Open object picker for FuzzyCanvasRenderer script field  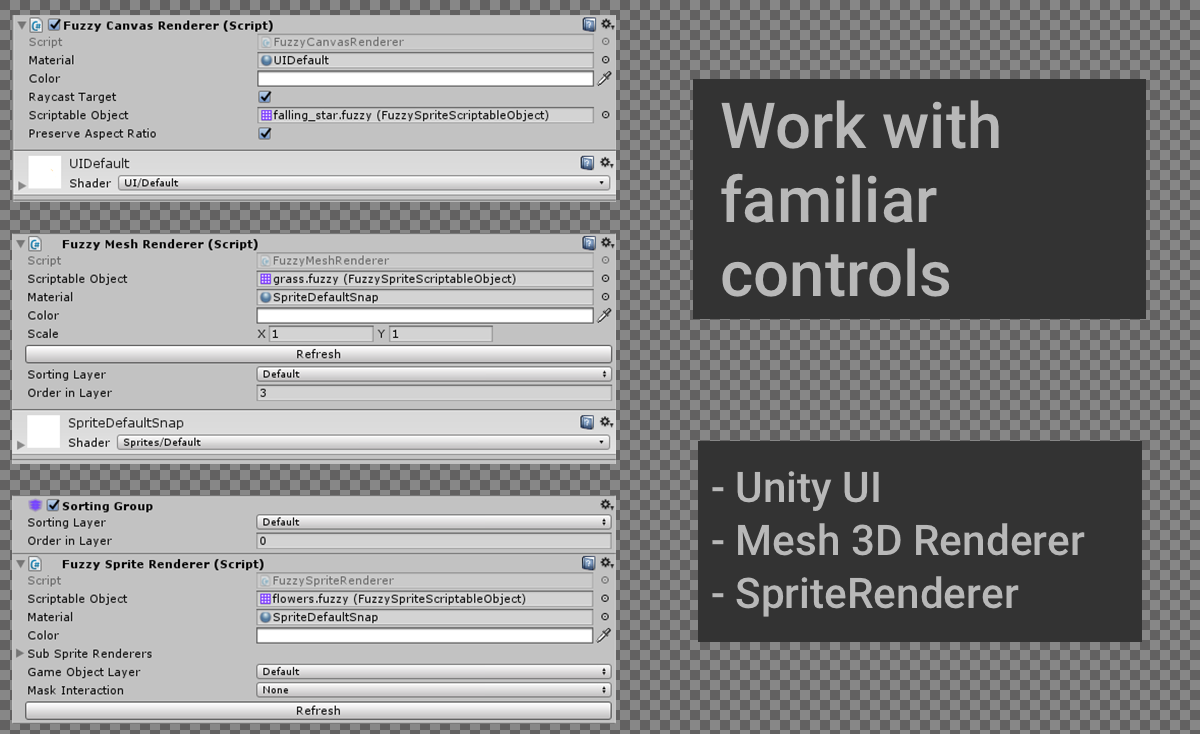pos(605,42)
